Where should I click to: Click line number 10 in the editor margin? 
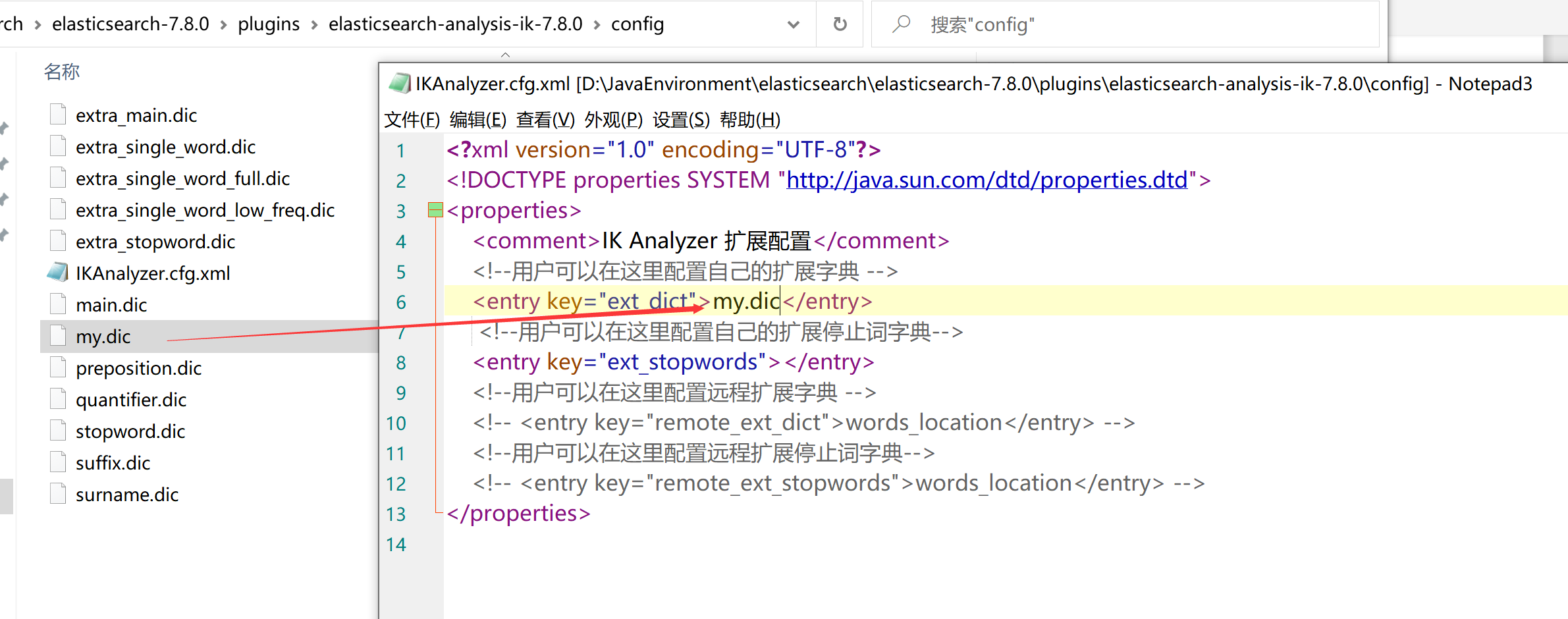click(396, 423)
